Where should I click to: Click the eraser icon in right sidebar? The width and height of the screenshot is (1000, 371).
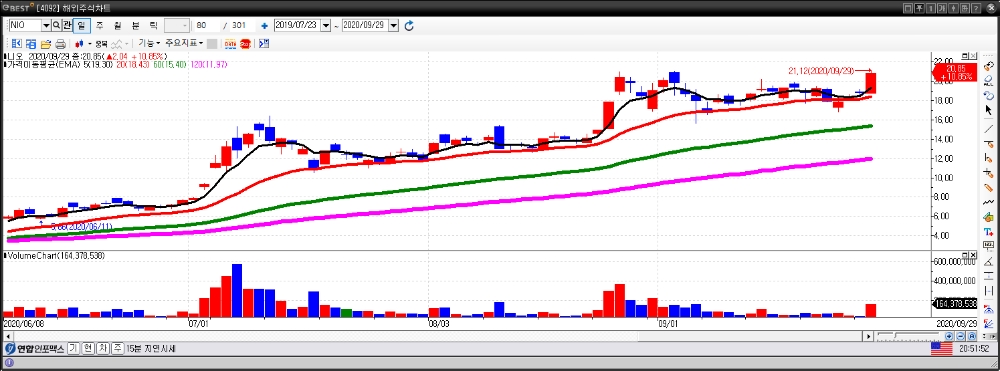pyautogui.click(x=989, y=80)
